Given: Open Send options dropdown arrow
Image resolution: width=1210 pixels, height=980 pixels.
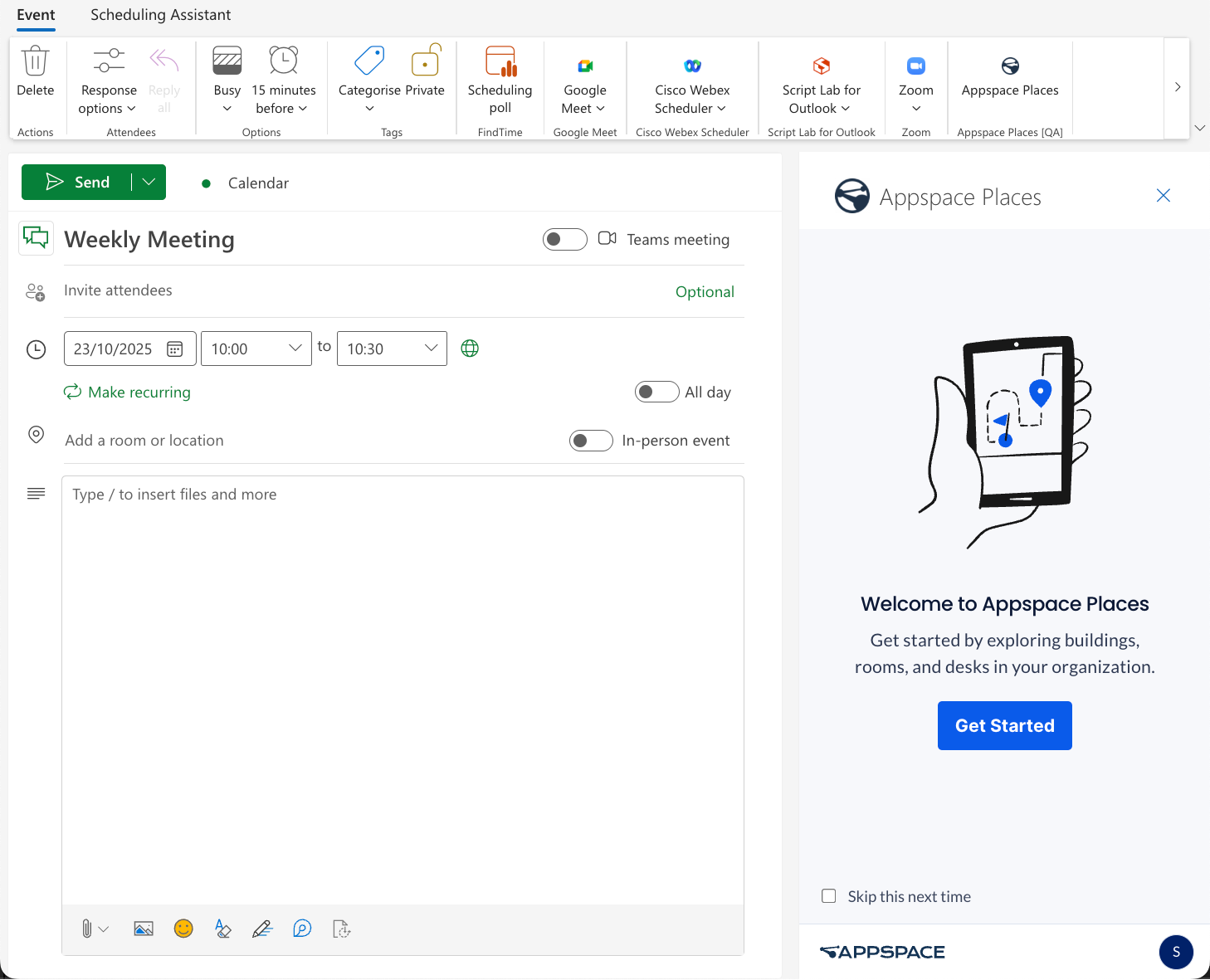Looking at the screenshot, I should [149, 183].
